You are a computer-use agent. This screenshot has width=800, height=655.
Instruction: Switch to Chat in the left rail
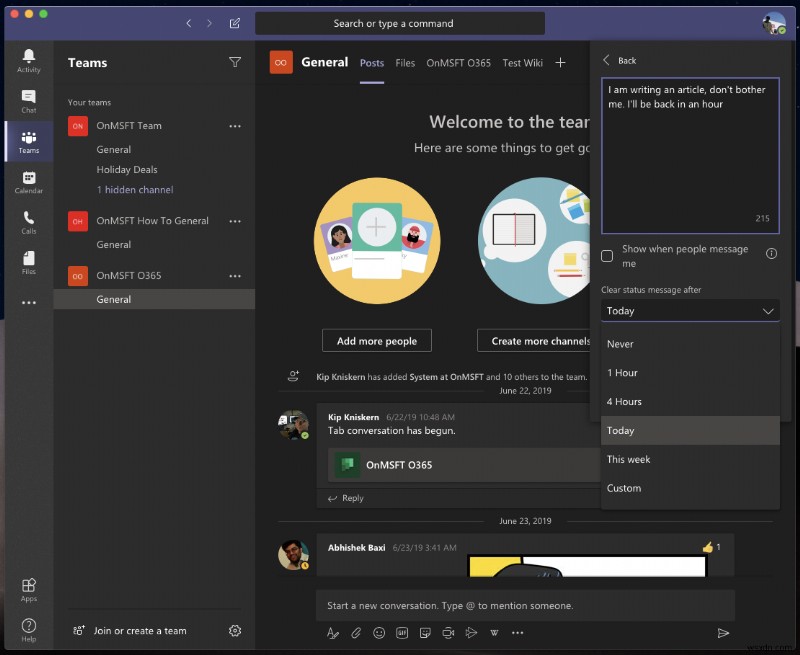point(29,97)
